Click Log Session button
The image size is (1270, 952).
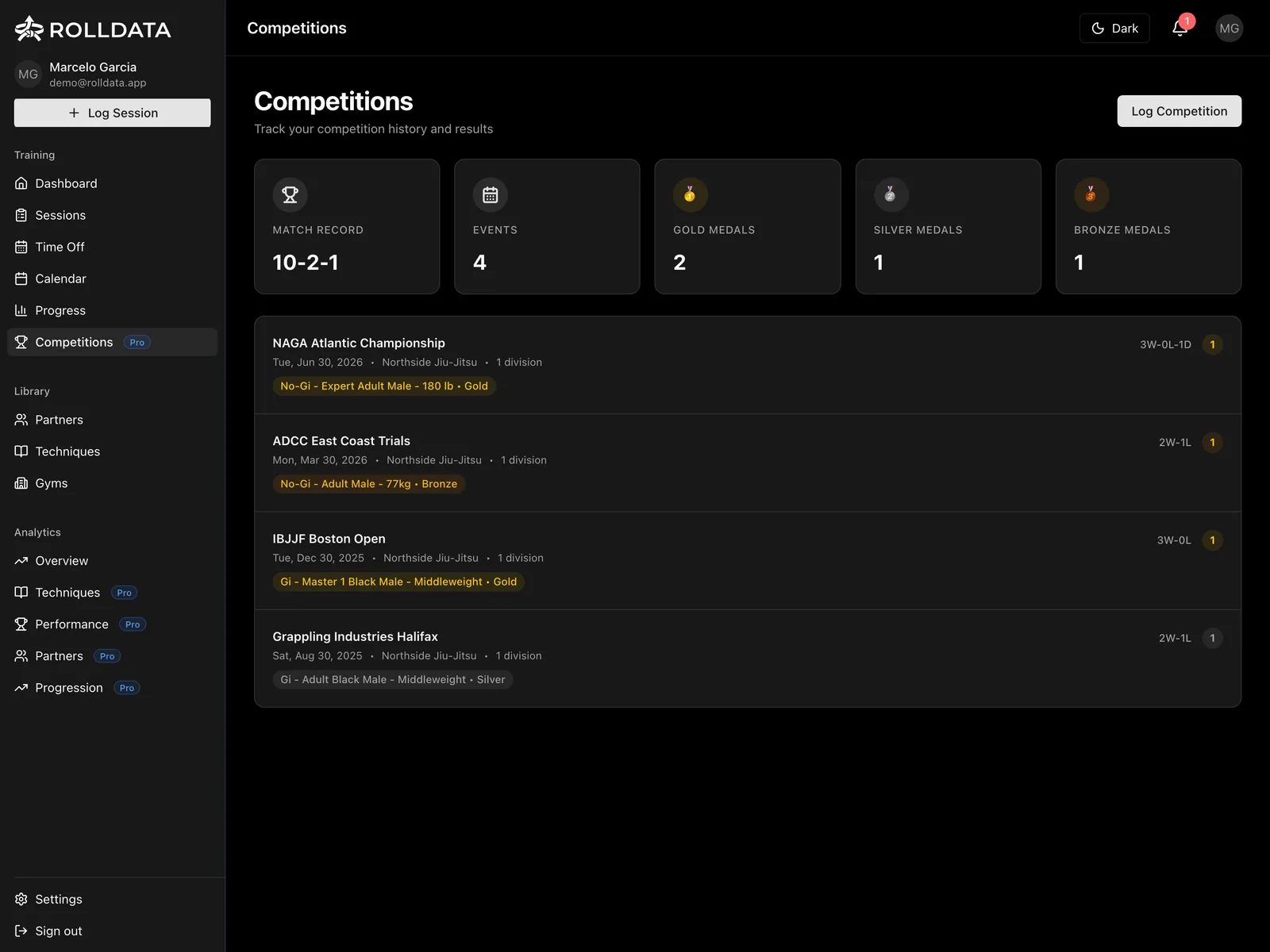(x=112, y=113)
